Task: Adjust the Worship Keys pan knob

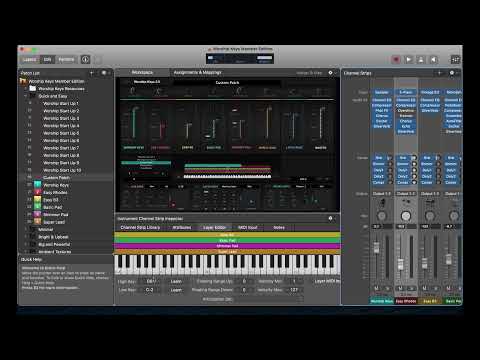Action: pyautogui.click(x=382, y=216)
